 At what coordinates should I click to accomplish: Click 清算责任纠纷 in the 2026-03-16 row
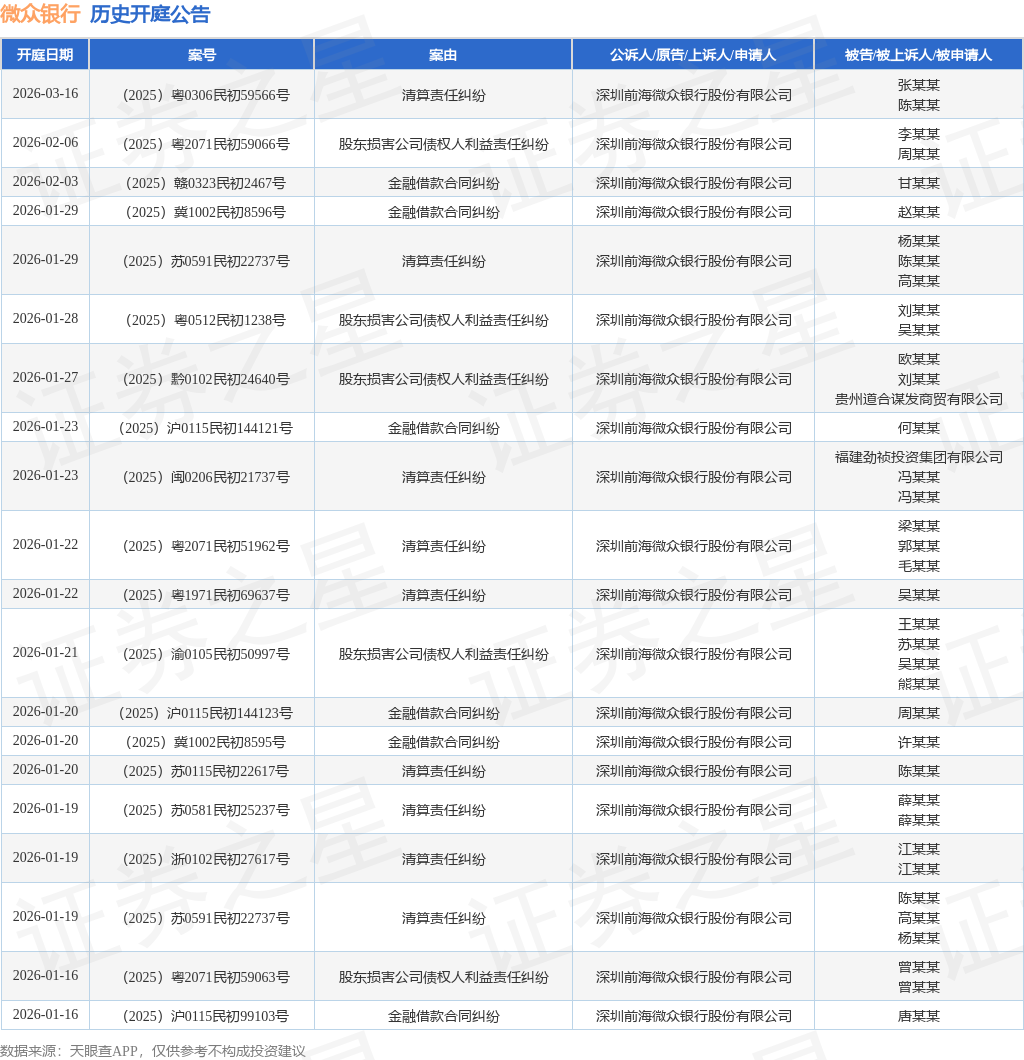point(443,95)
